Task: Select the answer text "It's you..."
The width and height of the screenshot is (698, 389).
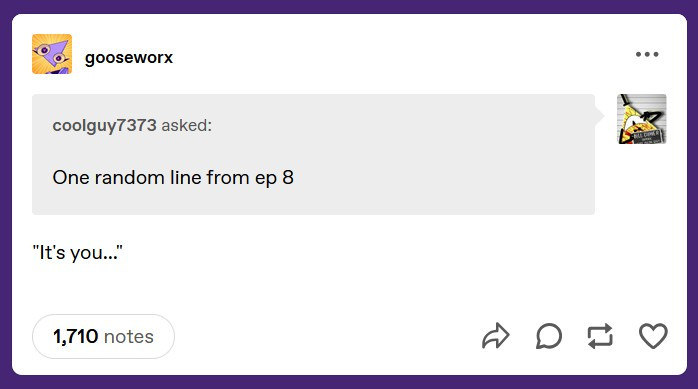Action: coord(77,252)
